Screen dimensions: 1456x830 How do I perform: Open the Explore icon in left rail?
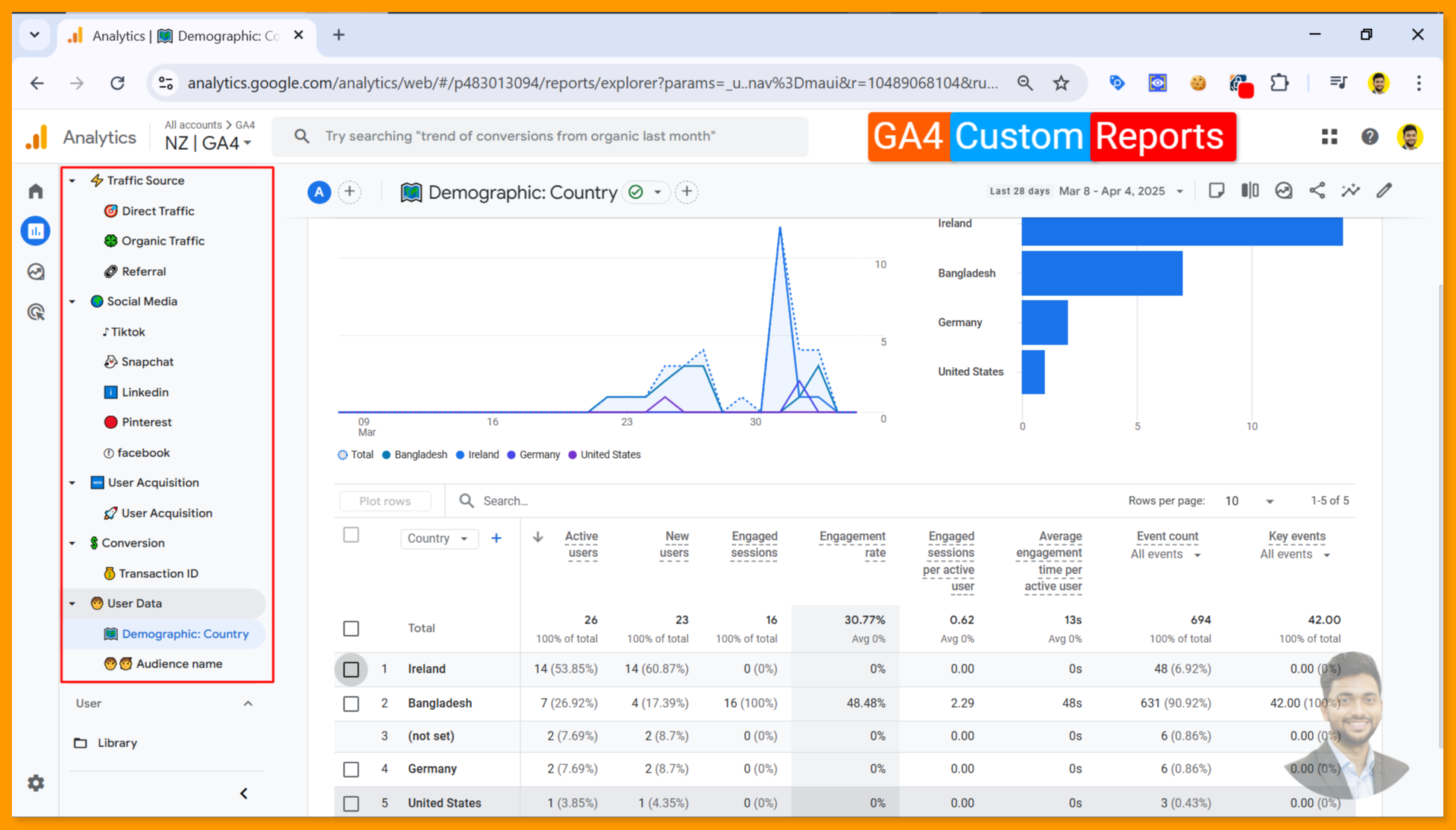(36, 271)
